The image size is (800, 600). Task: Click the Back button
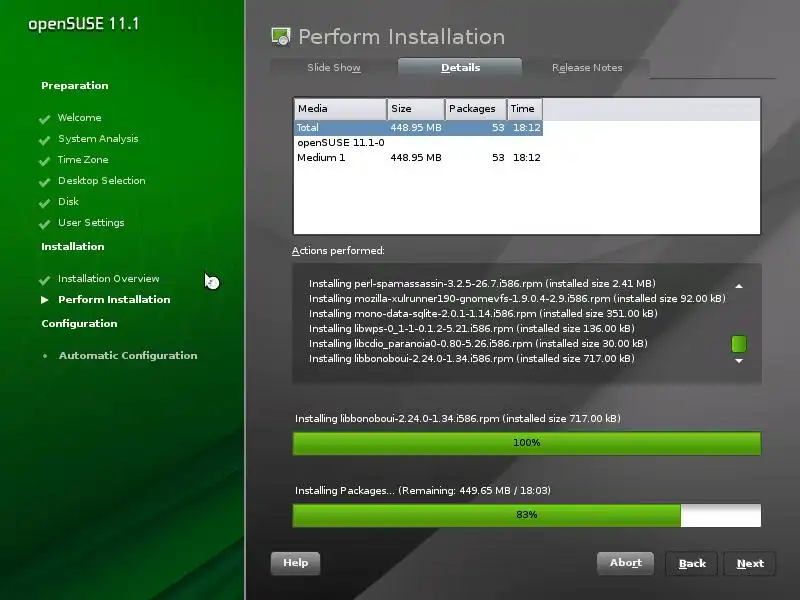click(692, 563)
